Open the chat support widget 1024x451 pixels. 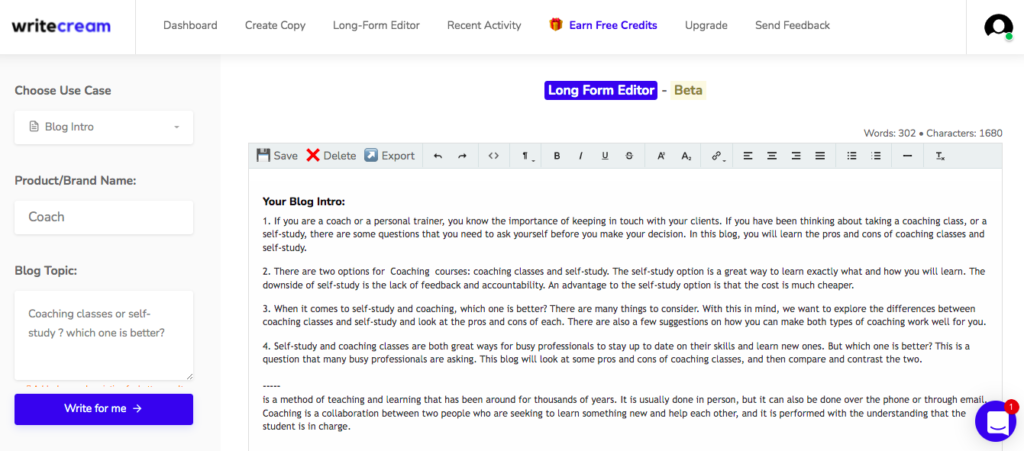coord(996,421)
